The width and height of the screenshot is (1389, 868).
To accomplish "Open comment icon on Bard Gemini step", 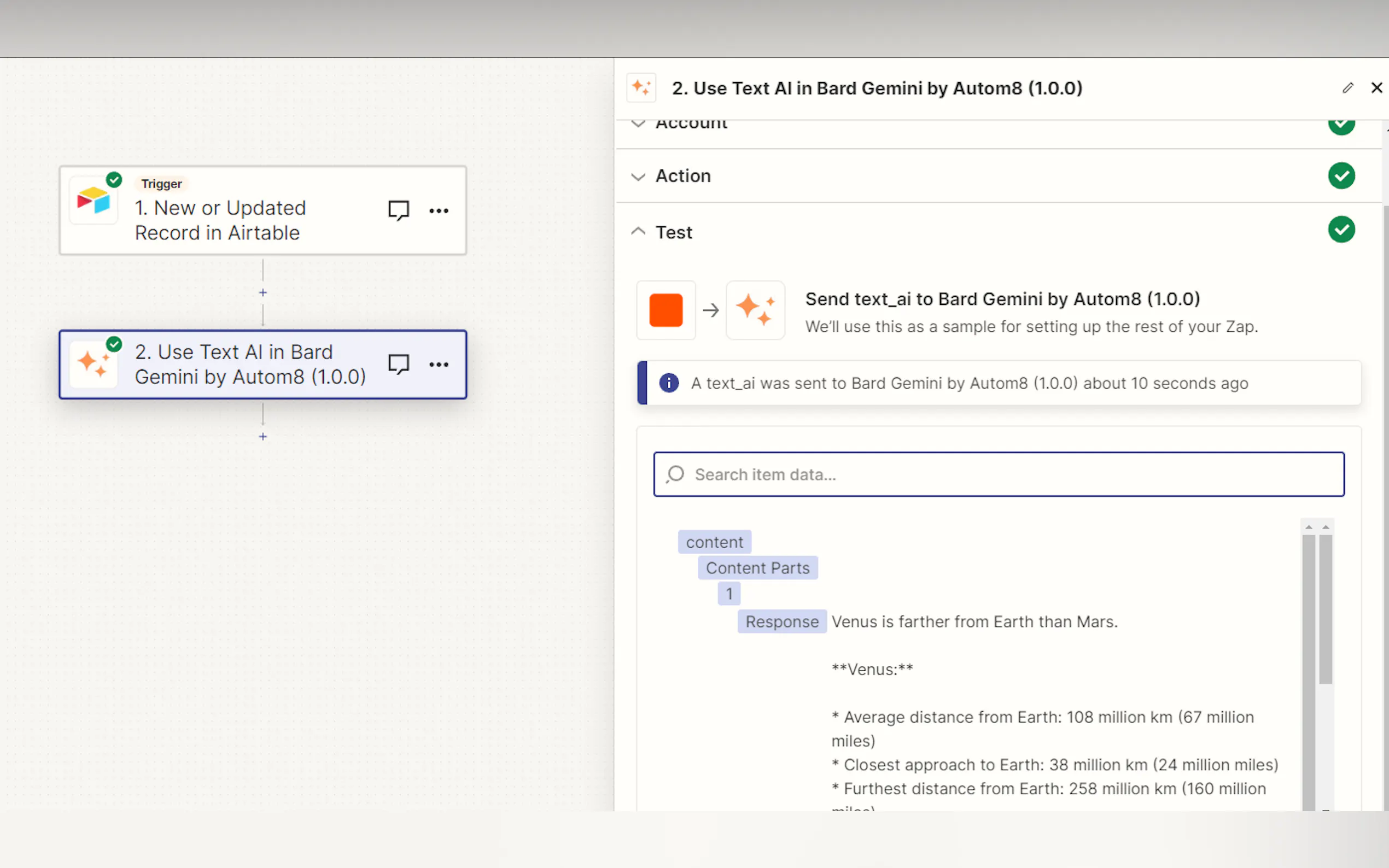I will point(398,364).
